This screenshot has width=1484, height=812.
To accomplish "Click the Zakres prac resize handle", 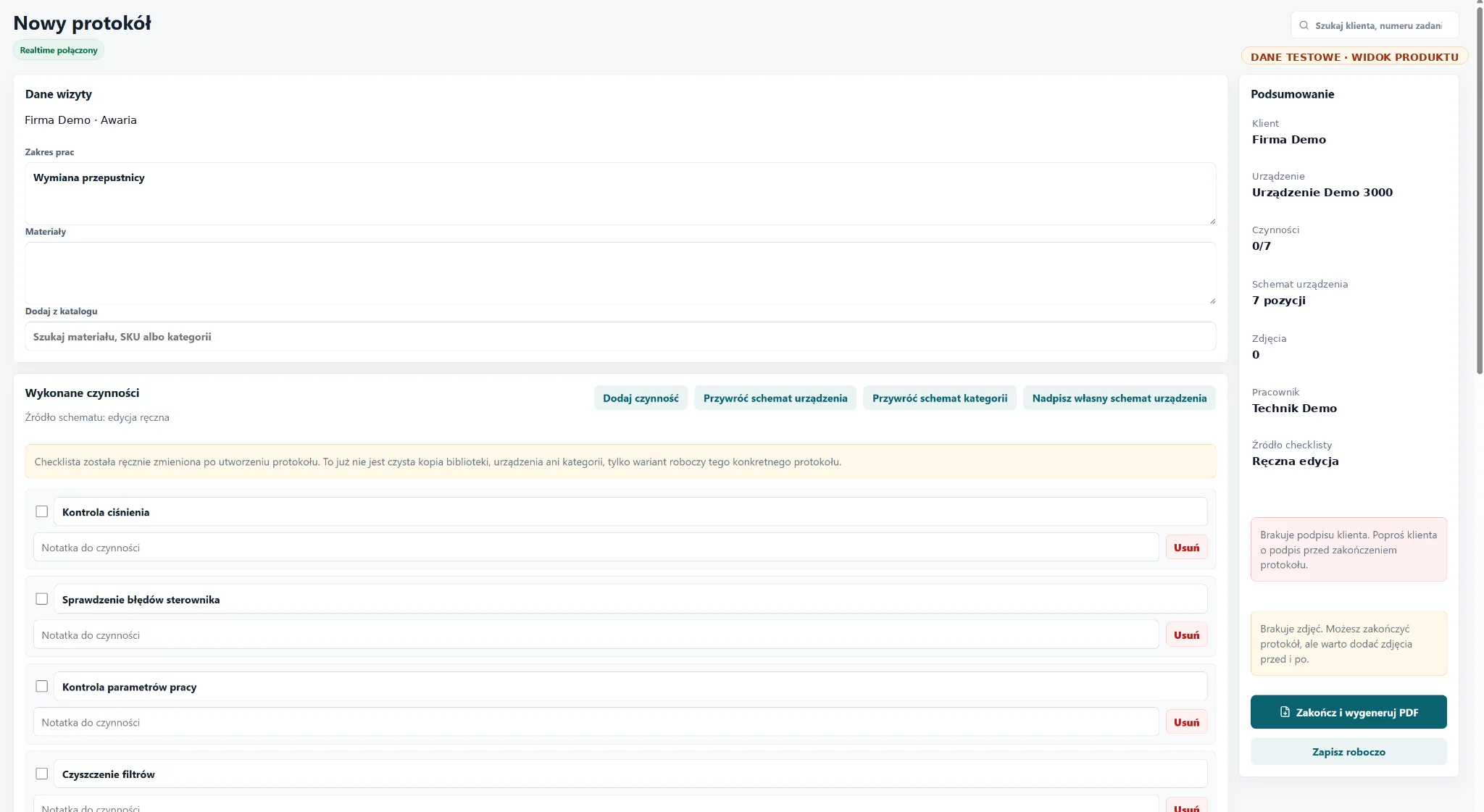I will [1212, 221].
